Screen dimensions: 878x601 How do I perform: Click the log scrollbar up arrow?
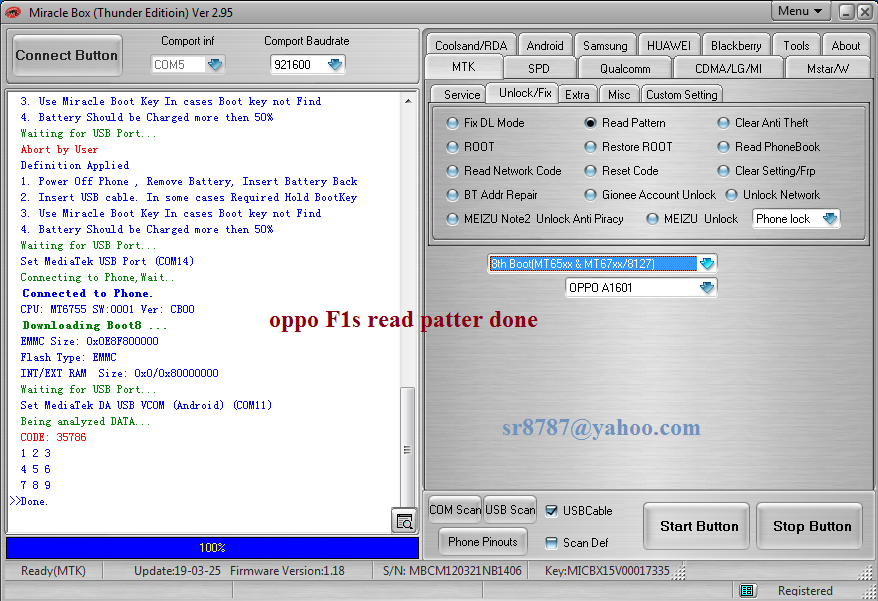click(408, 101)
